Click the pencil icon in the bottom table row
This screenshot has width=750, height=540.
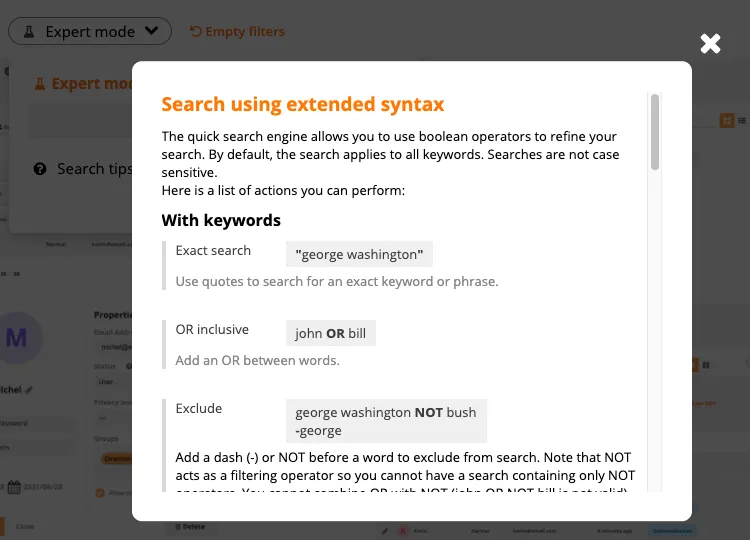tap(385, 531)
